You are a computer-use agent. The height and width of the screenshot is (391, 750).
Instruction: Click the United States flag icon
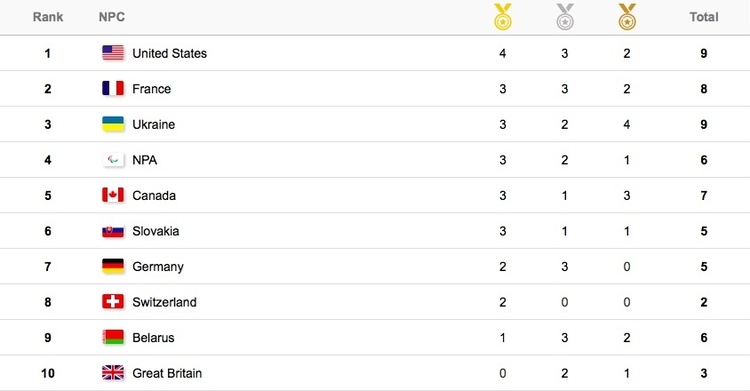coord(113,53)
